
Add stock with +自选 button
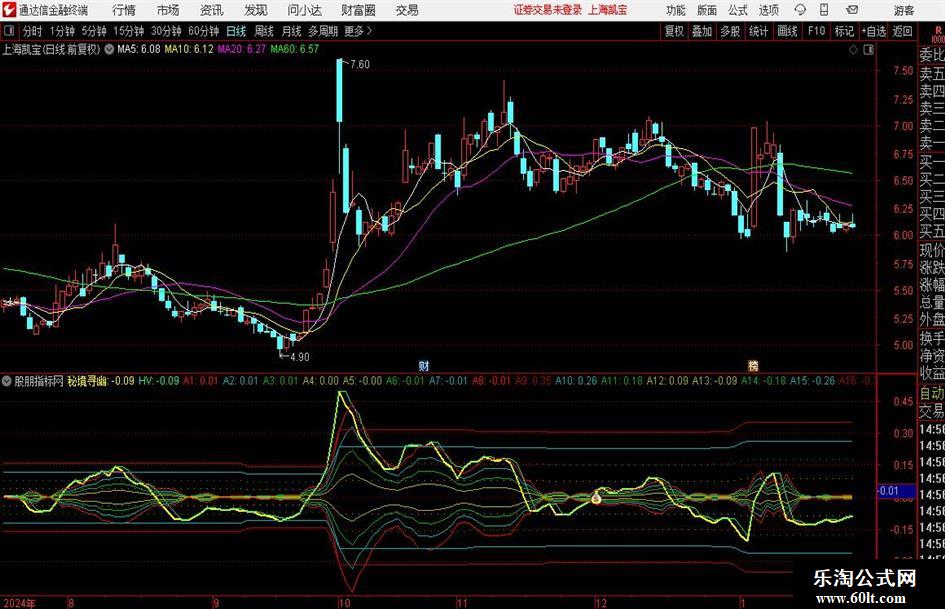pos(873,31)
